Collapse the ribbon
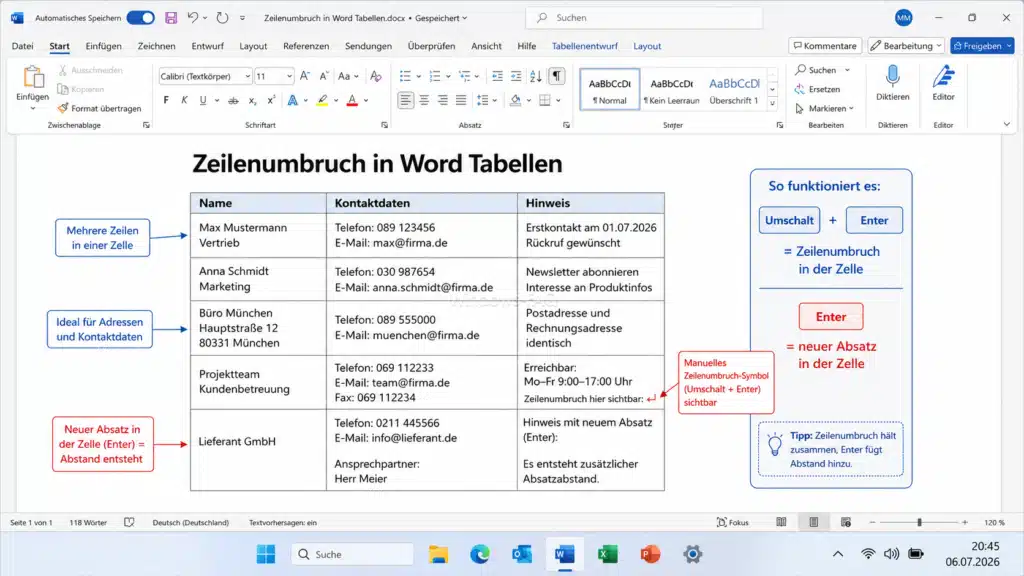The height and width of the screenshot is (576, 1024). tap(1006, 124)
